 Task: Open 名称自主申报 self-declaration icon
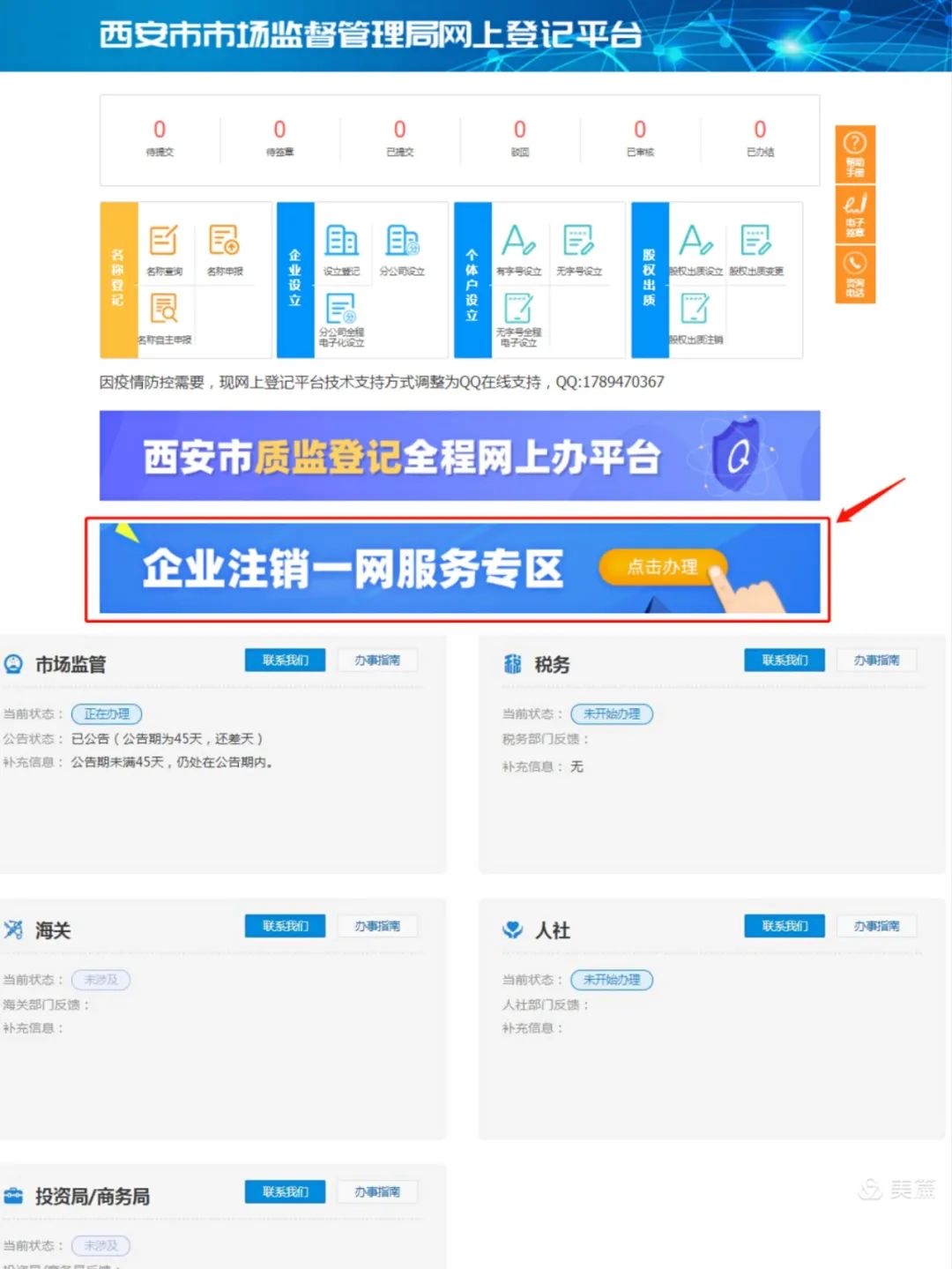(x=164, y=309)
